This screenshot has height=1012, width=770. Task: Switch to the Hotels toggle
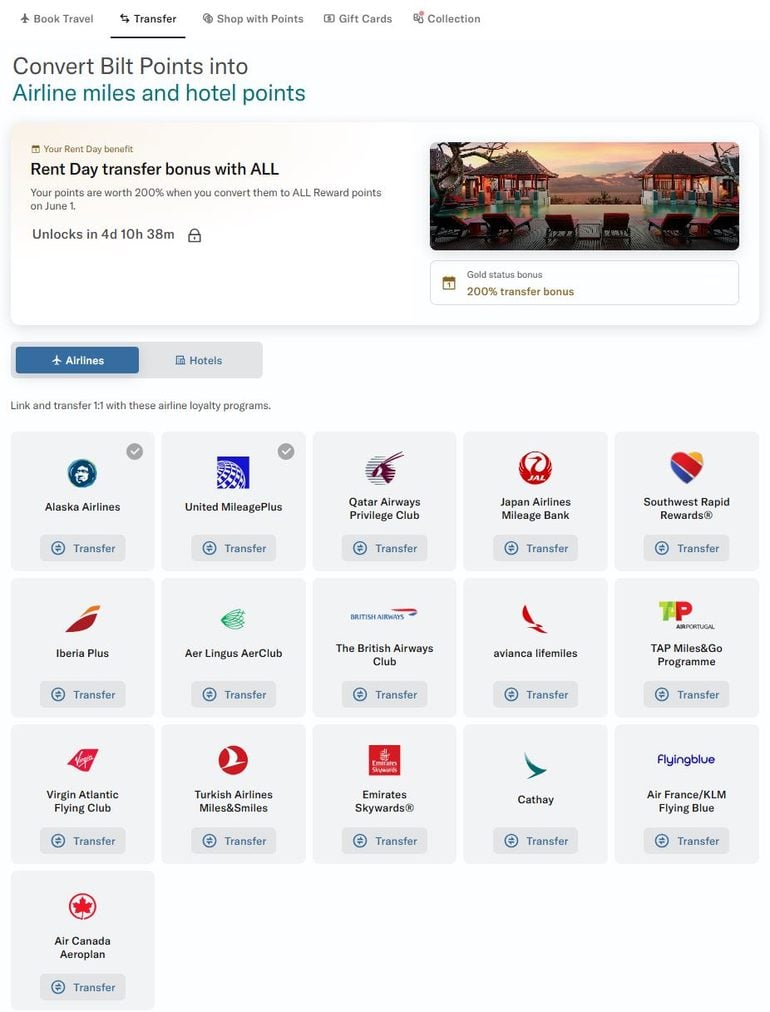click(x=199, y=360)
